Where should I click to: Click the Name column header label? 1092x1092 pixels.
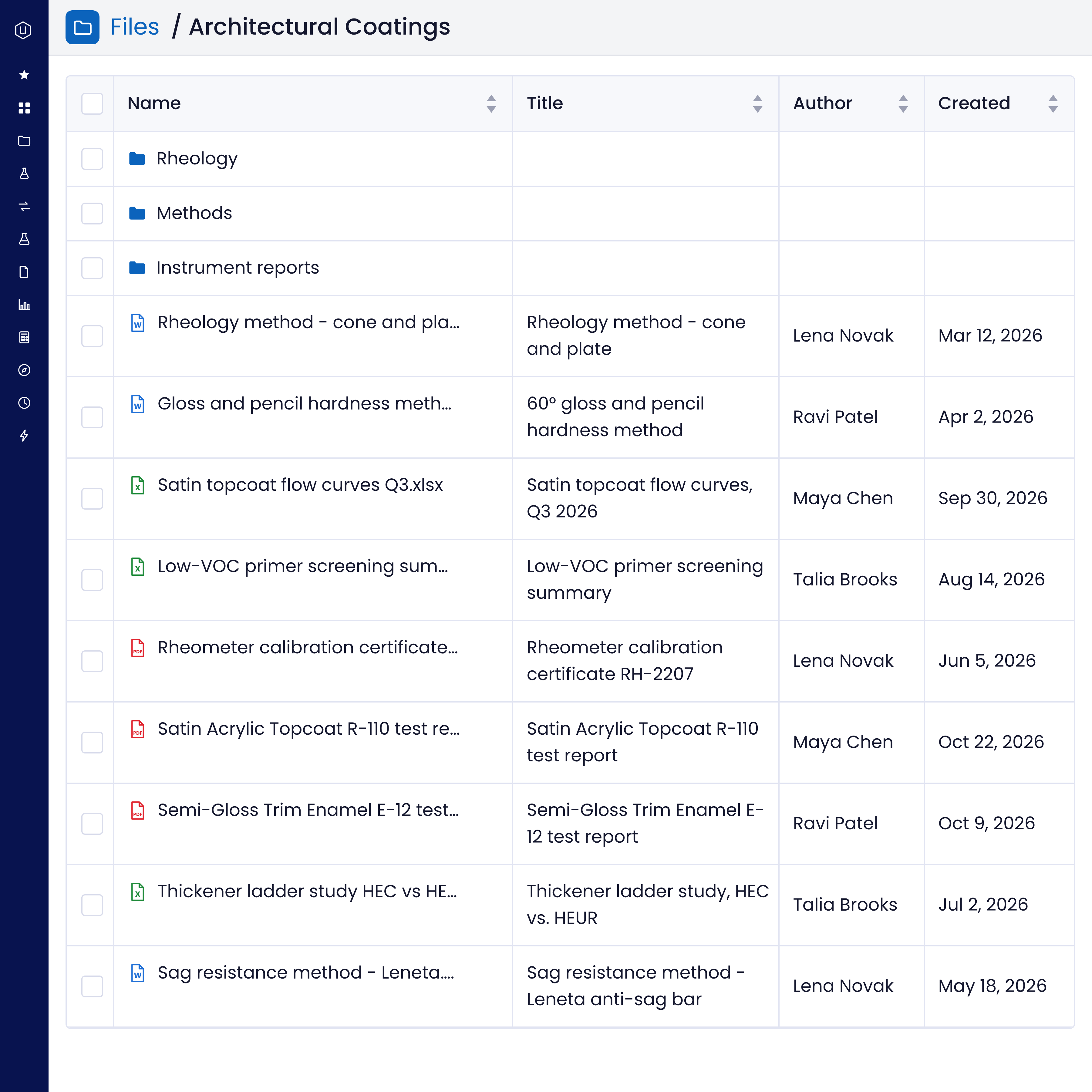154,103
